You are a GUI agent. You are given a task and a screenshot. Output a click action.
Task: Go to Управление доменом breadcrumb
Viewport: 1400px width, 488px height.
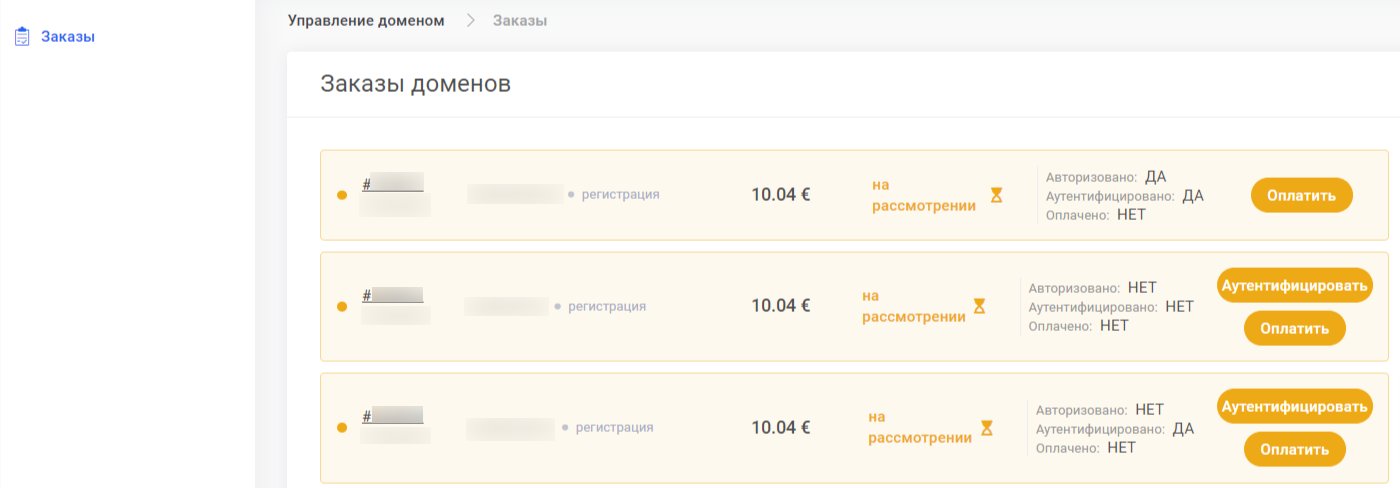(366, 20)
